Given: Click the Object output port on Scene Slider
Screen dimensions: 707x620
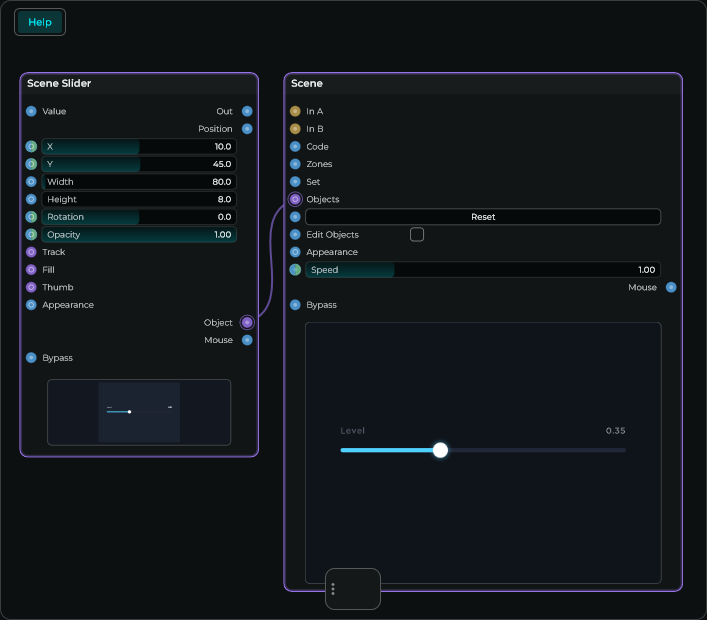Looking at the screenshot, I should (x=247, y=322).
